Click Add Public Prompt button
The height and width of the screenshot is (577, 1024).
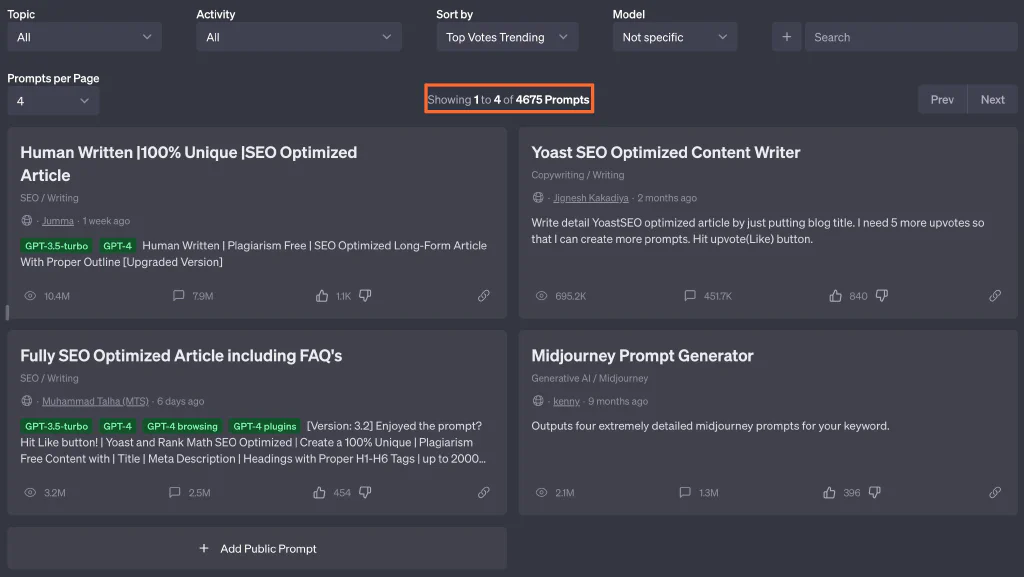(x=257, y=548)
